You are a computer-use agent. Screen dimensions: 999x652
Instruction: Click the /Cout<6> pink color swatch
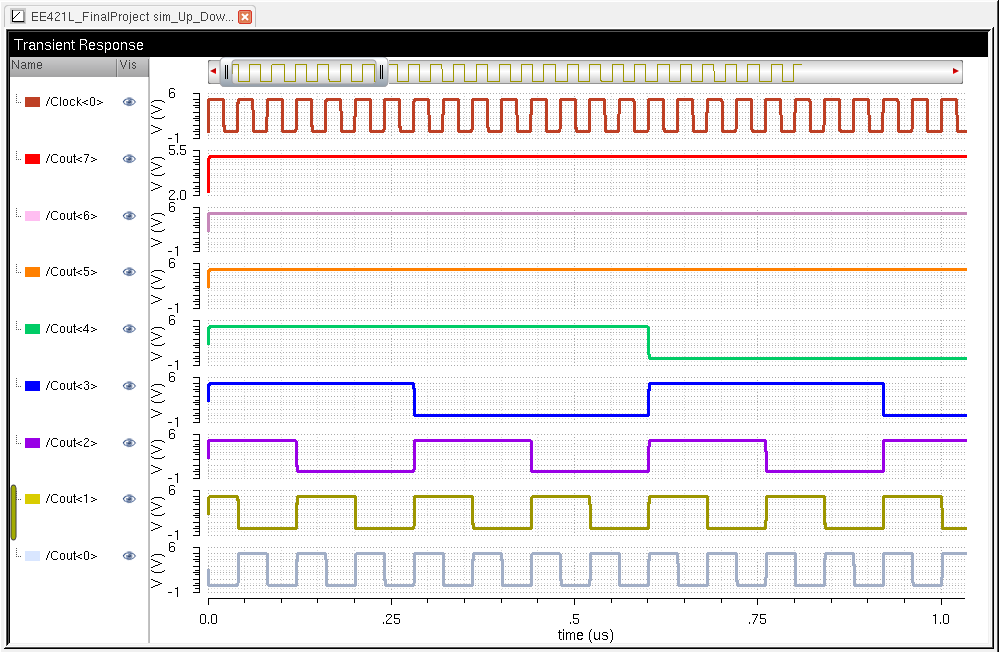pyautogui.click(x=32, y=216)
